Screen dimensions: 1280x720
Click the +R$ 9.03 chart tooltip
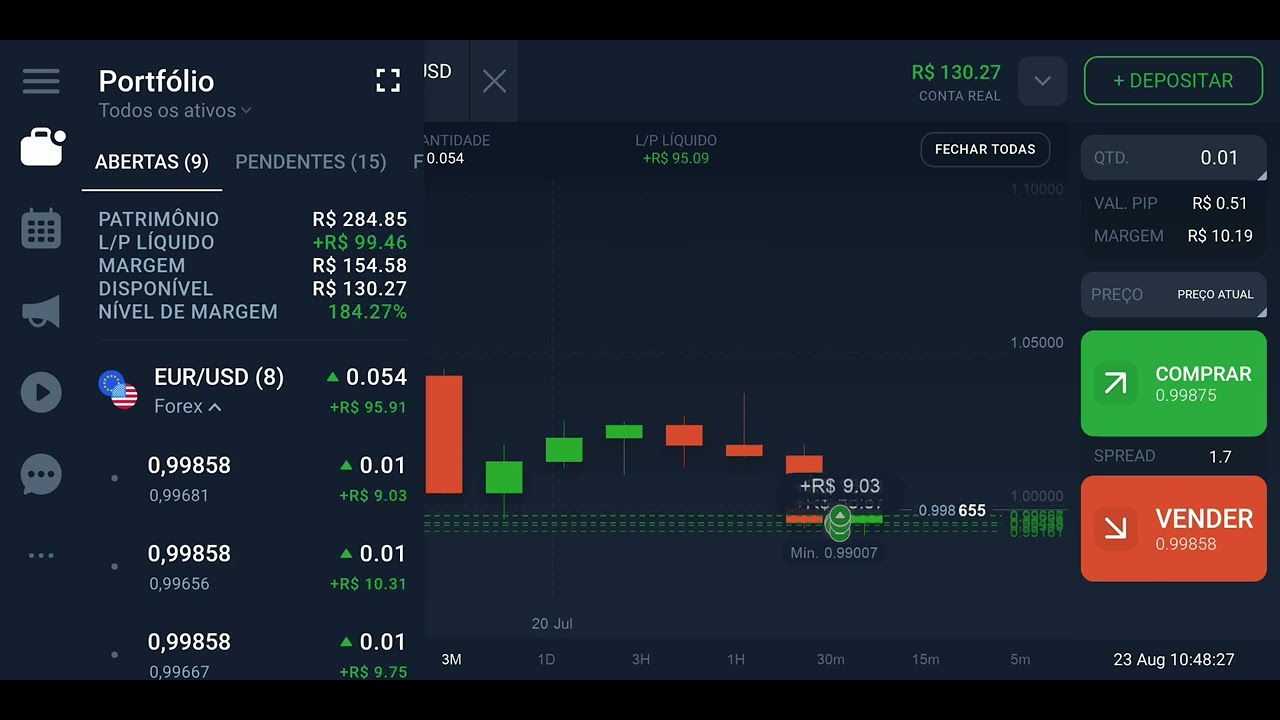pyautogui.click(x=840, y=486)
